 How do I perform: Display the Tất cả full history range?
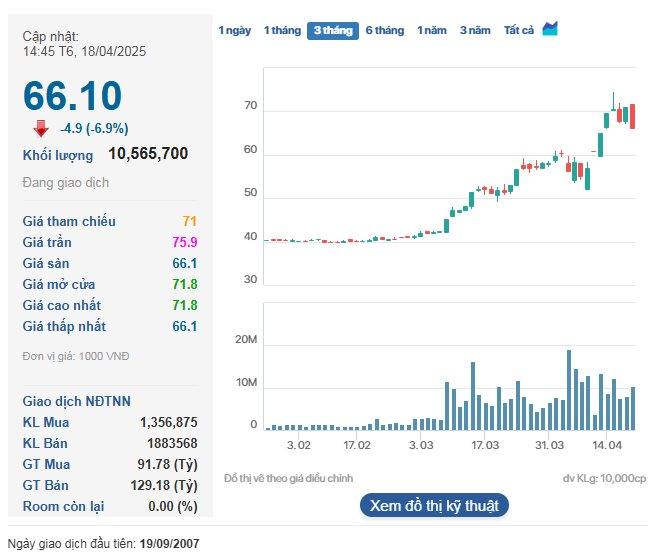tap(518, 31)
